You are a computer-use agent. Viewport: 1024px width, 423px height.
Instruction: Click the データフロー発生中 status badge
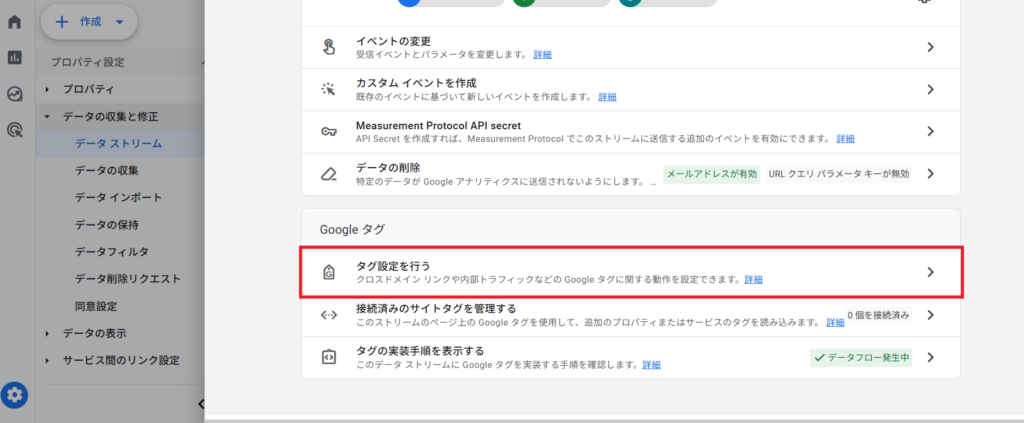click(861, 358)
